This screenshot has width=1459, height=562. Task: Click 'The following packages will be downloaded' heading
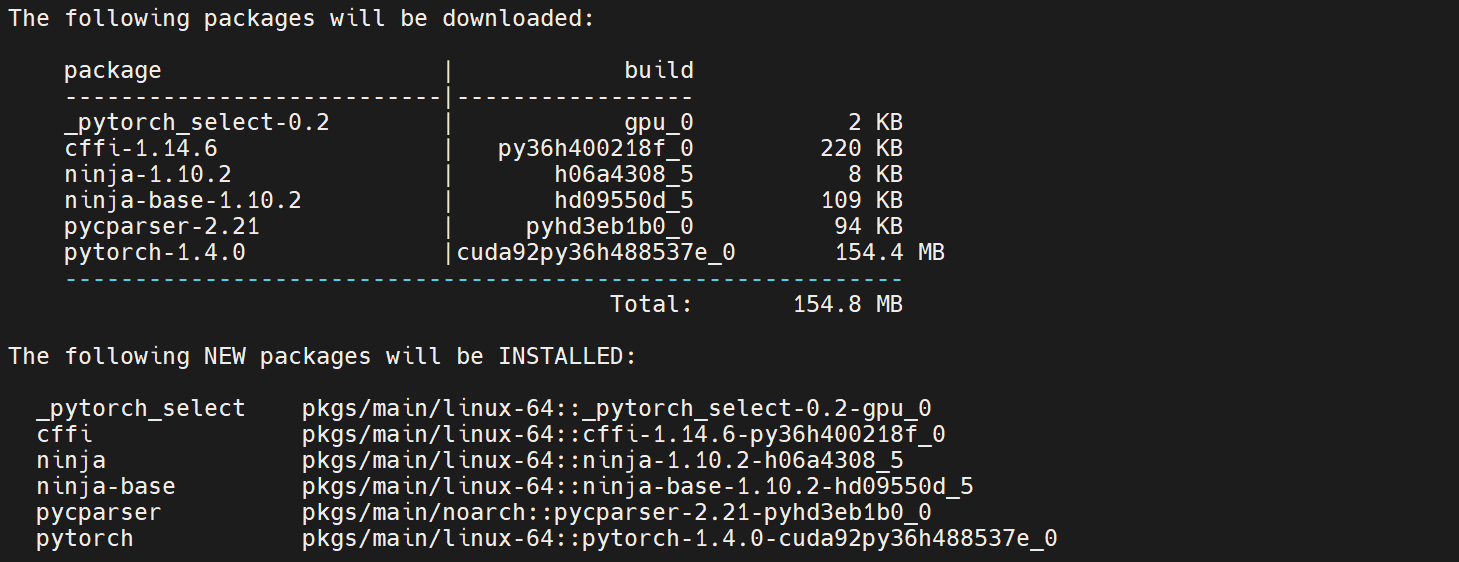(301, 19)
